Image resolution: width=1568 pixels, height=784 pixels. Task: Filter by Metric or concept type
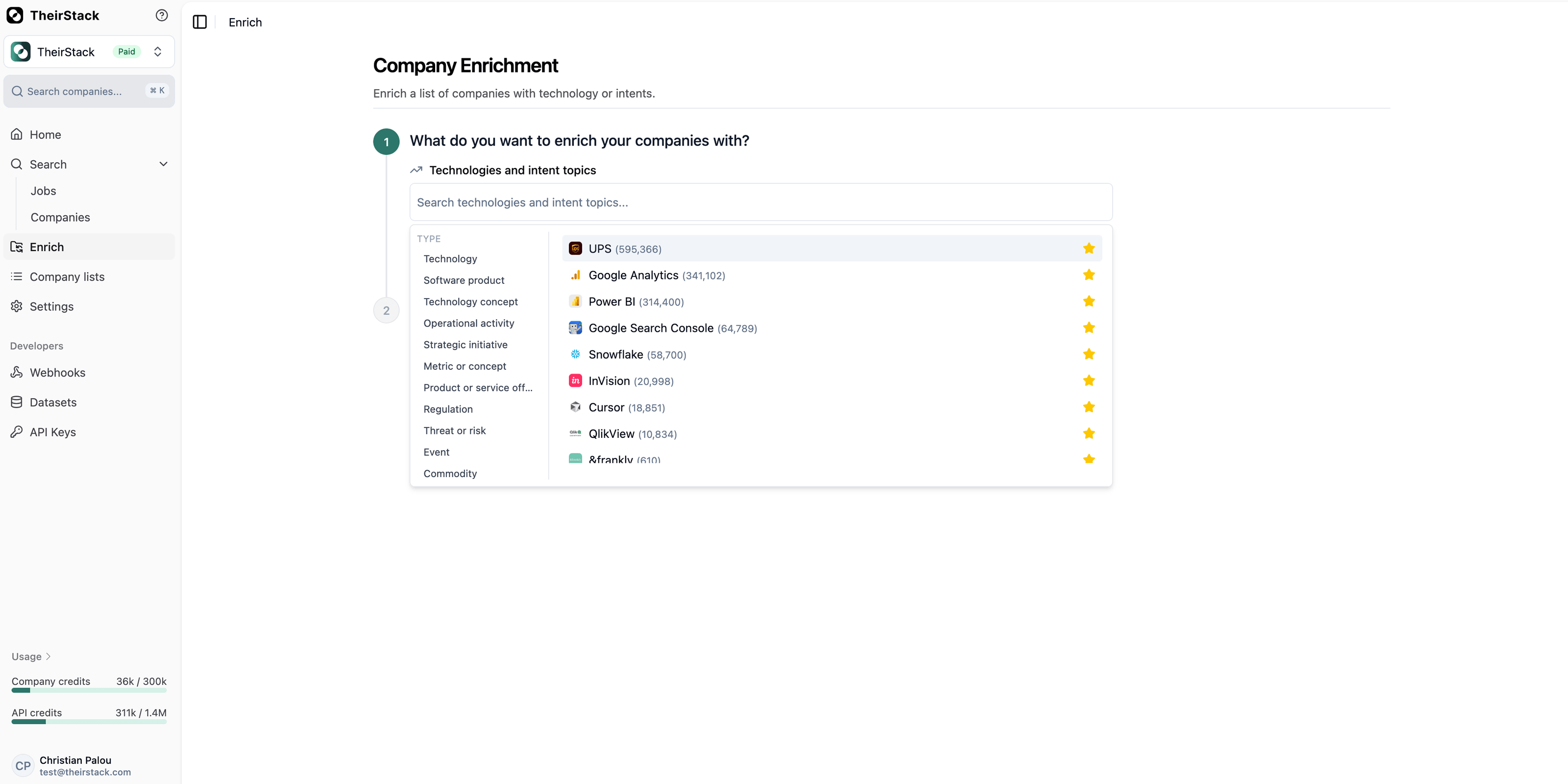click(x=465, y=366)
